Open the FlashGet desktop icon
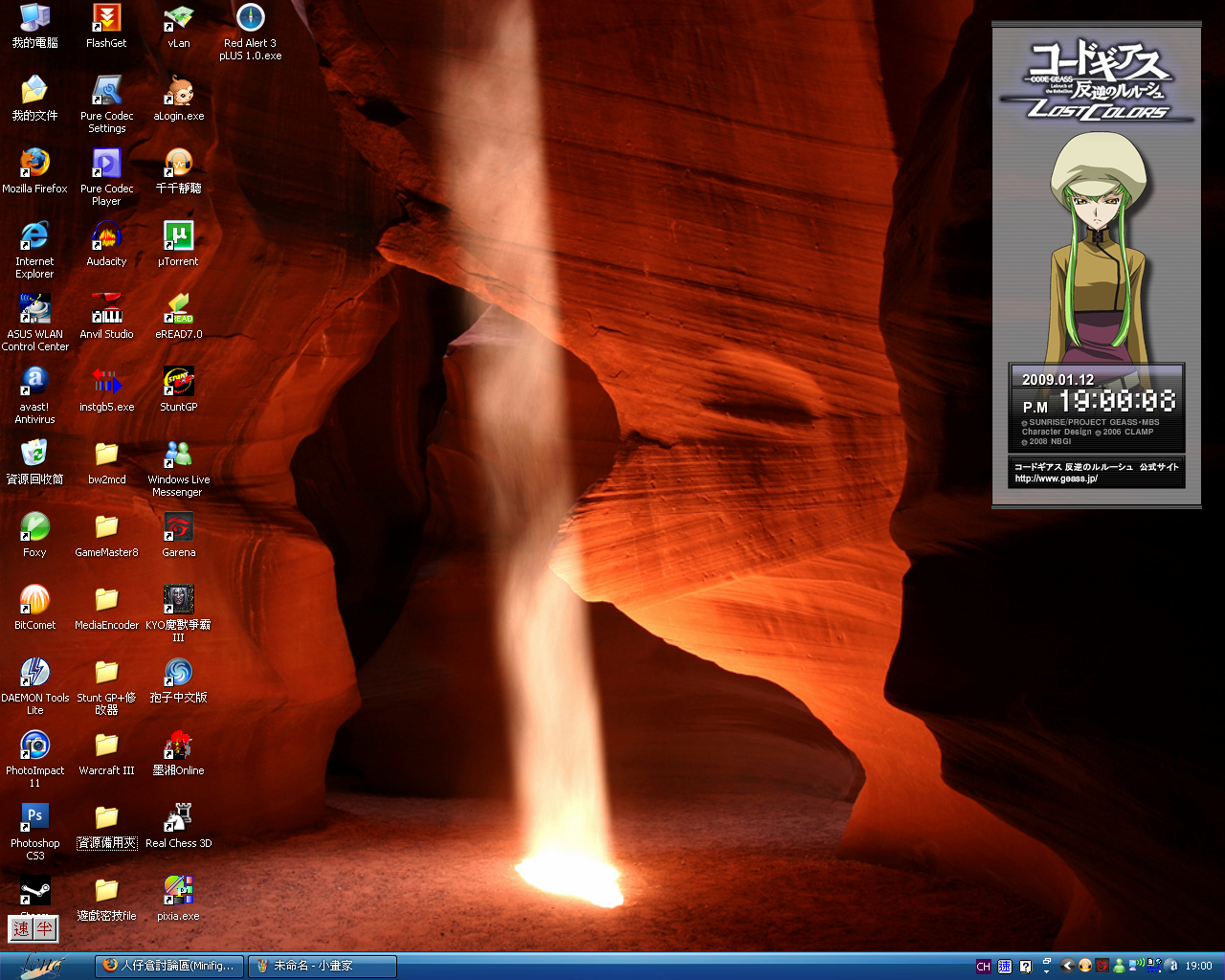 tap(106, 18)
